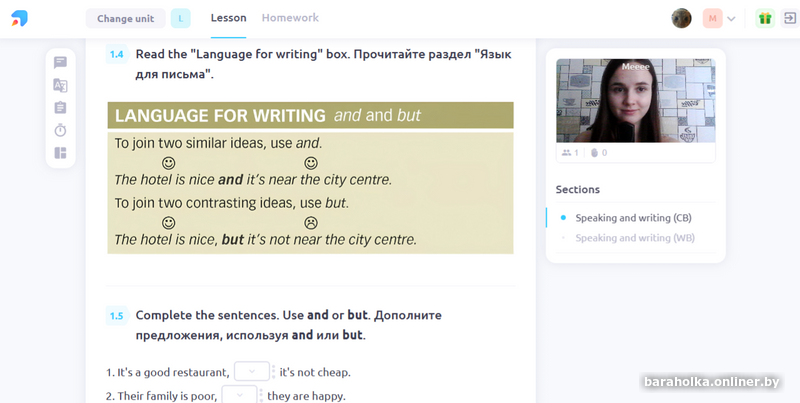
Task: Open the dropdown in sentence 1 about the restaurant
Action: (x=252, y=371)
